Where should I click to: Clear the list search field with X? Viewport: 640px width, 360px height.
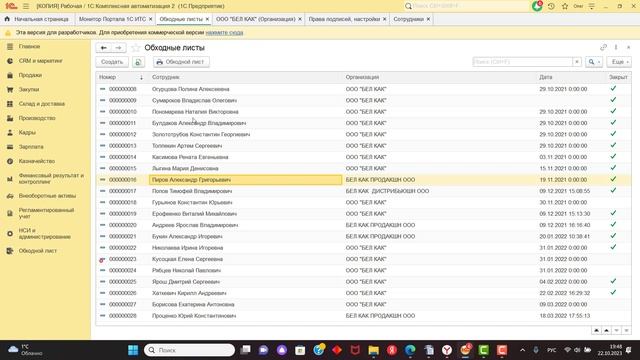tap(577, 62)
